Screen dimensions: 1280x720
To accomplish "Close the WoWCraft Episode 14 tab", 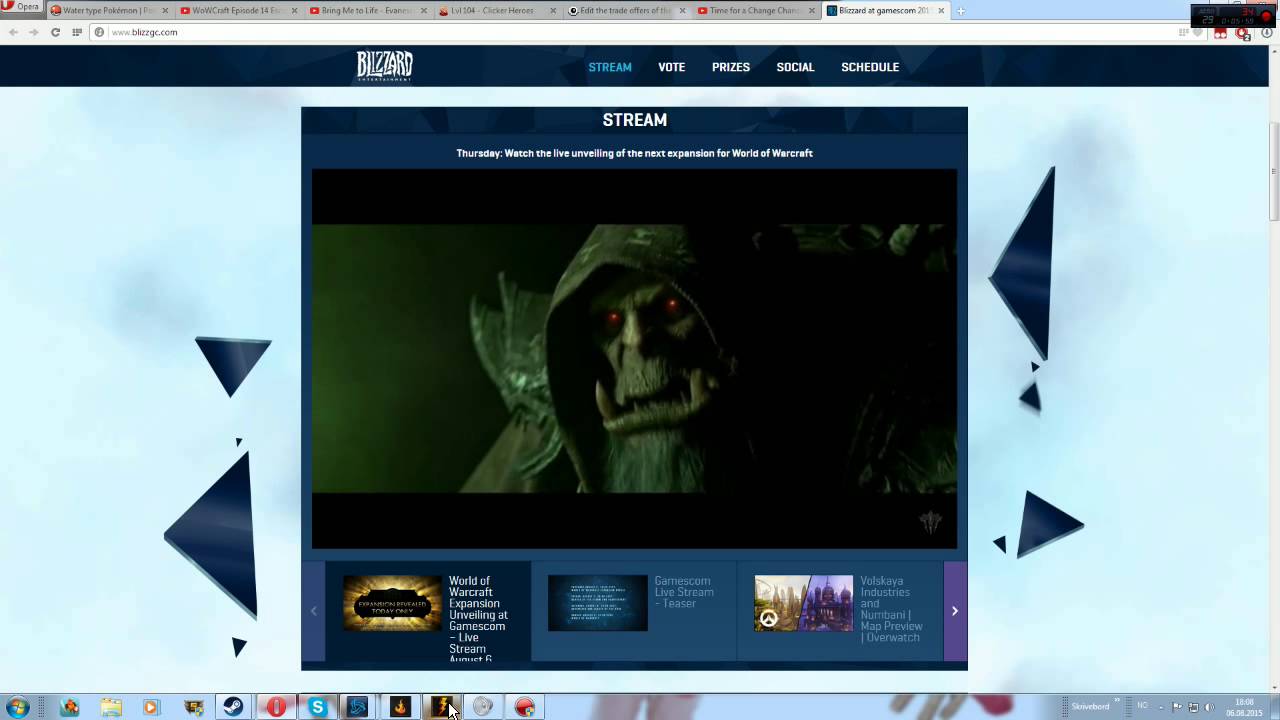I will point(294,11).
